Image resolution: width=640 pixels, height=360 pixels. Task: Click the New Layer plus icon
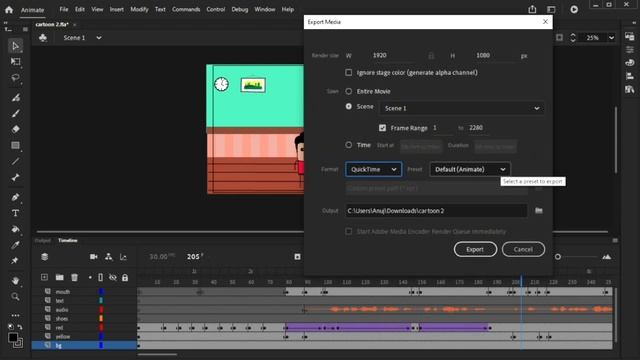44,277
